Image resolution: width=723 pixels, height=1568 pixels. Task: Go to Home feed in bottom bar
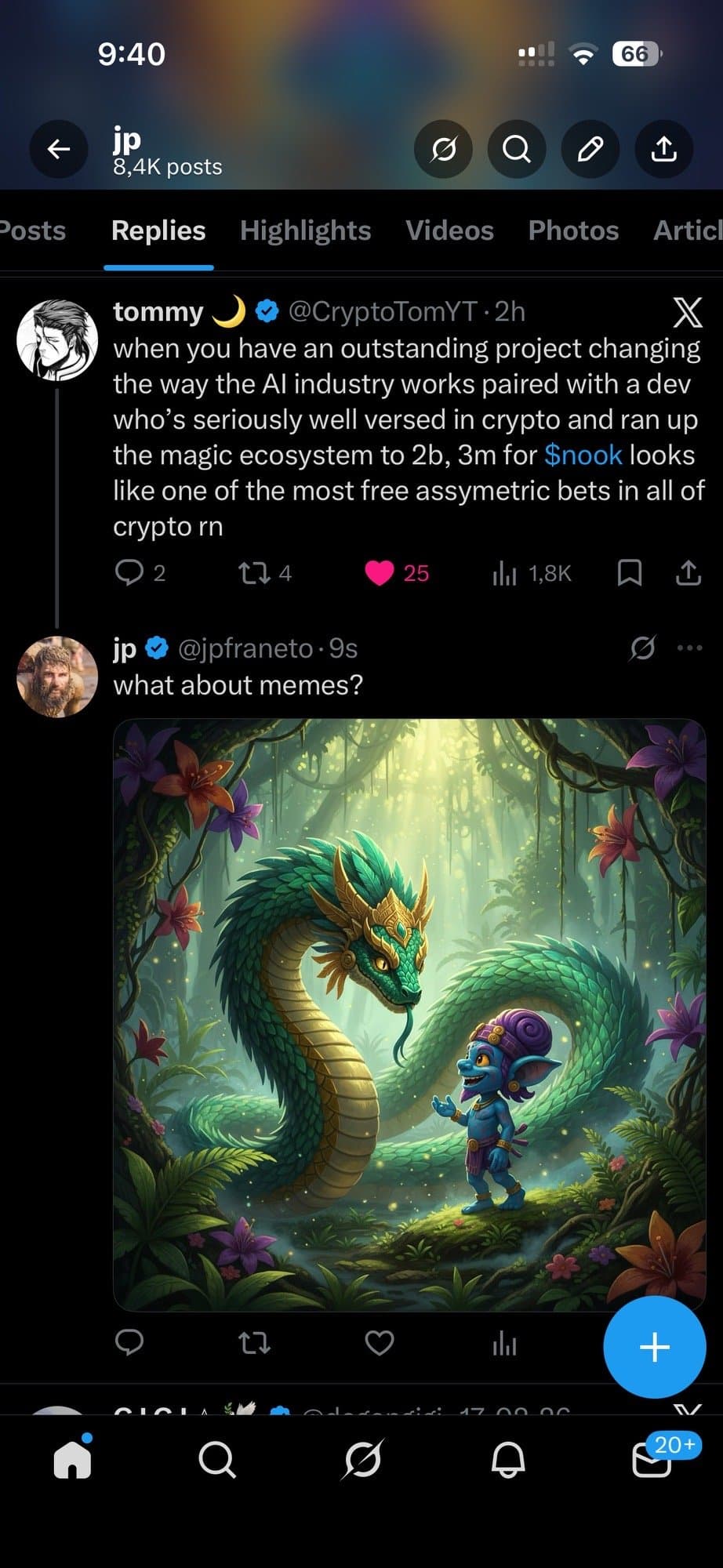point(72,1459)
